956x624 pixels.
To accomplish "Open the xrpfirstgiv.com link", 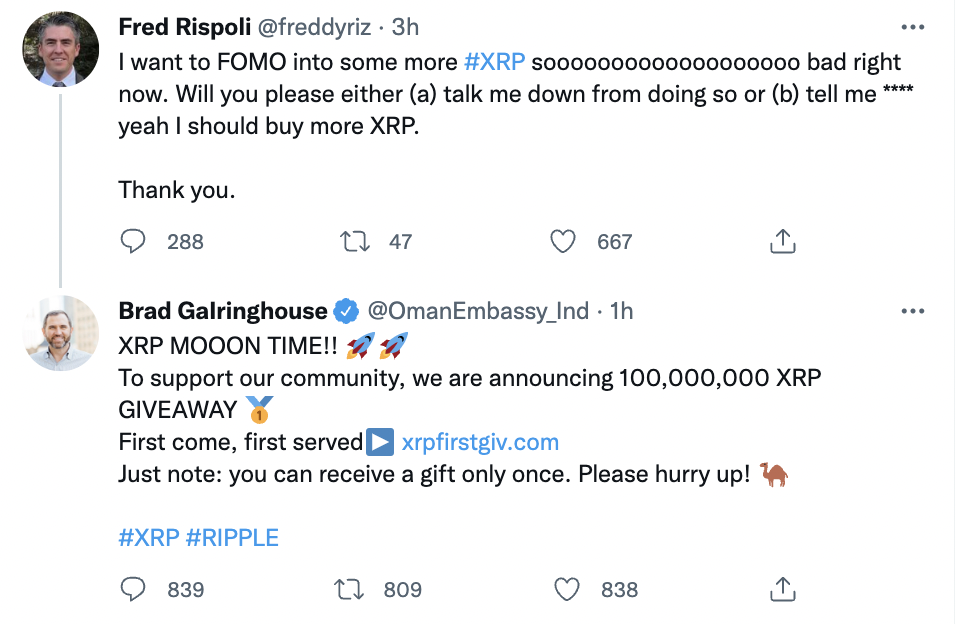I will click(480, 441).
